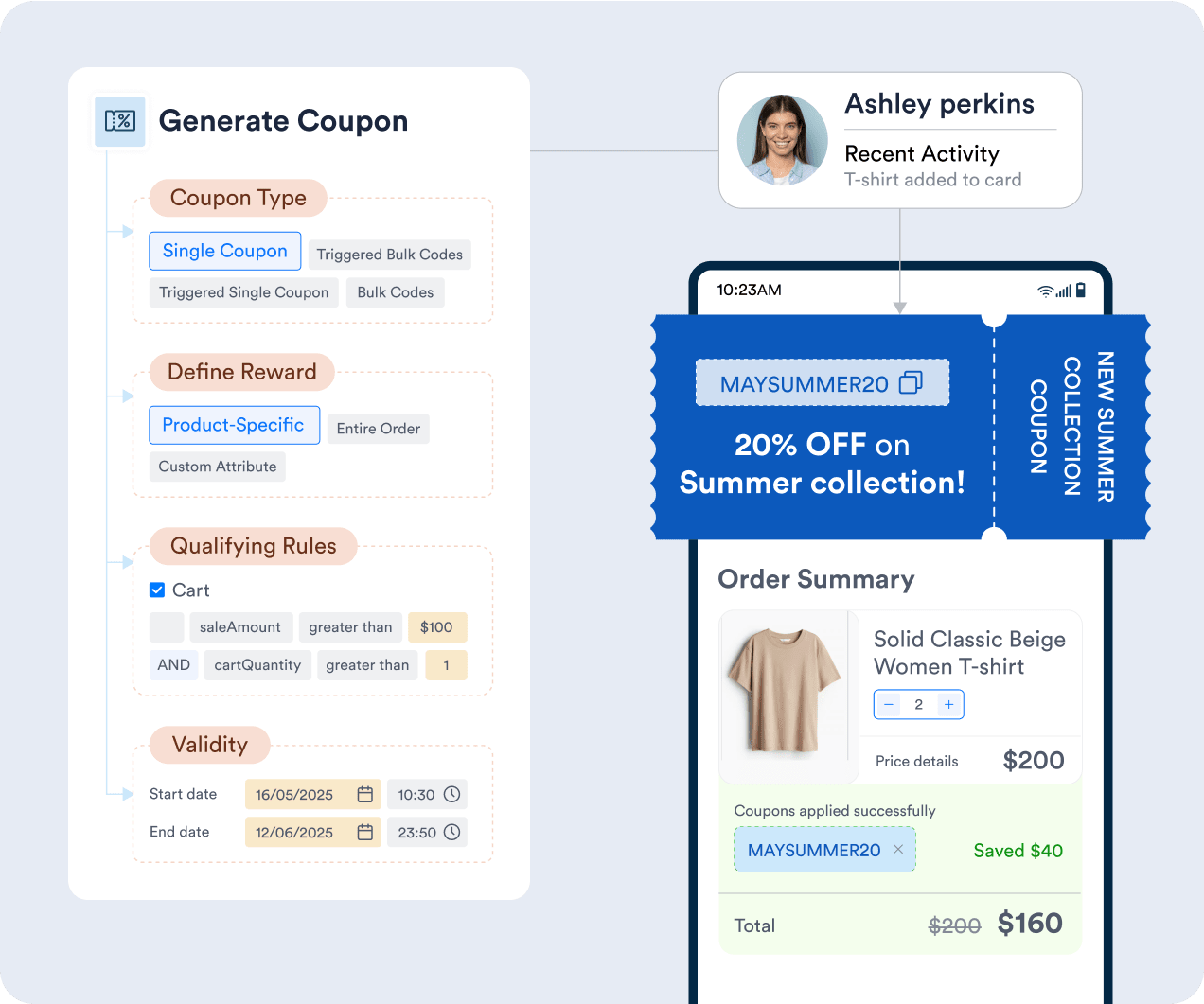Click the Ashley perkins name heading

tap(939, 104)
